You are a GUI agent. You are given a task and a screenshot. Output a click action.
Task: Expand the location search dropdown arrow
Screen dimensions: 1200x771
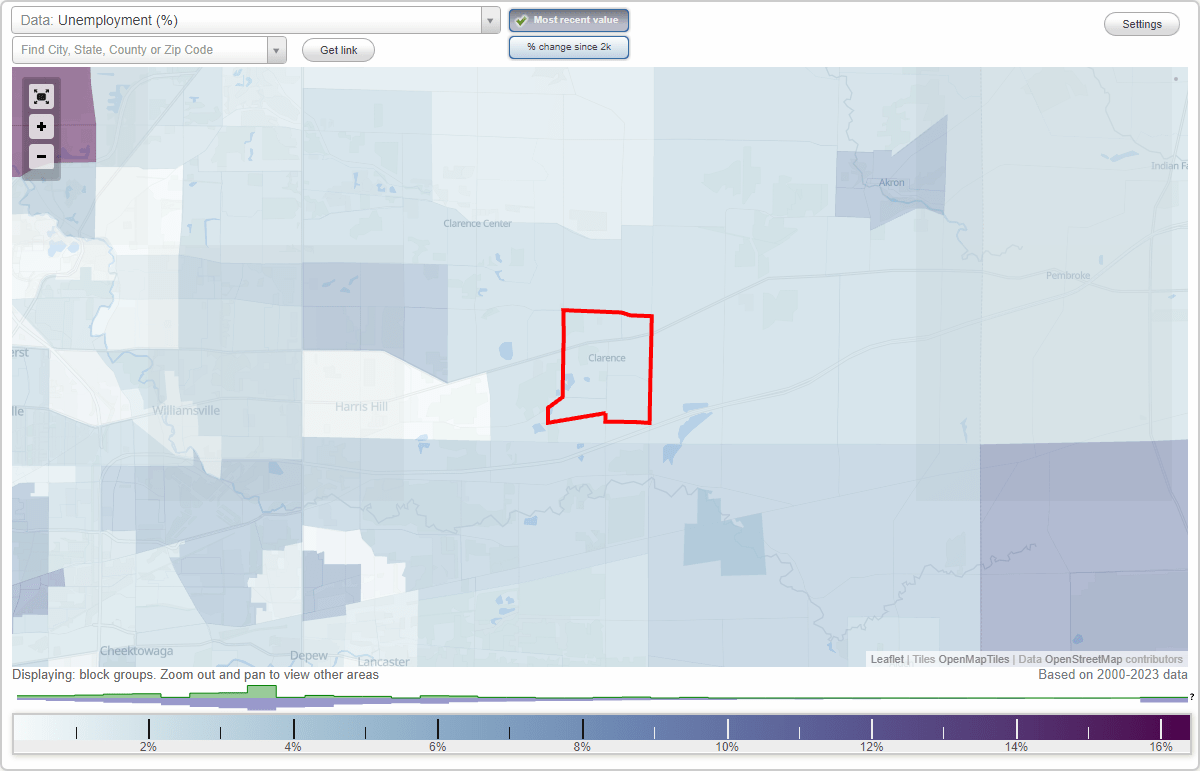[x=277, y=50]
